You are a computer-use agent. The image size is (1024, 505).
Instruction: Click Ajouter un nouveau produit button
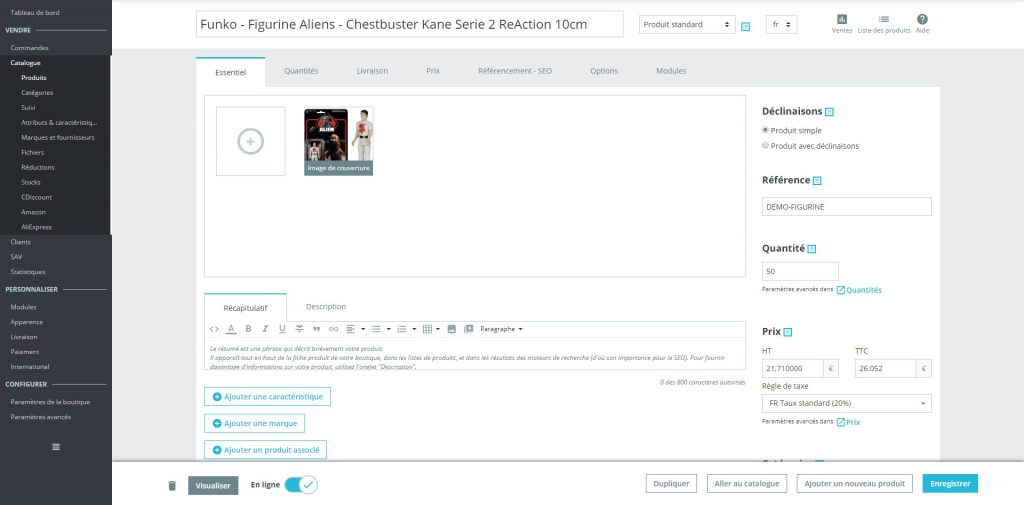pyautogui.click(x=854, y=484)
